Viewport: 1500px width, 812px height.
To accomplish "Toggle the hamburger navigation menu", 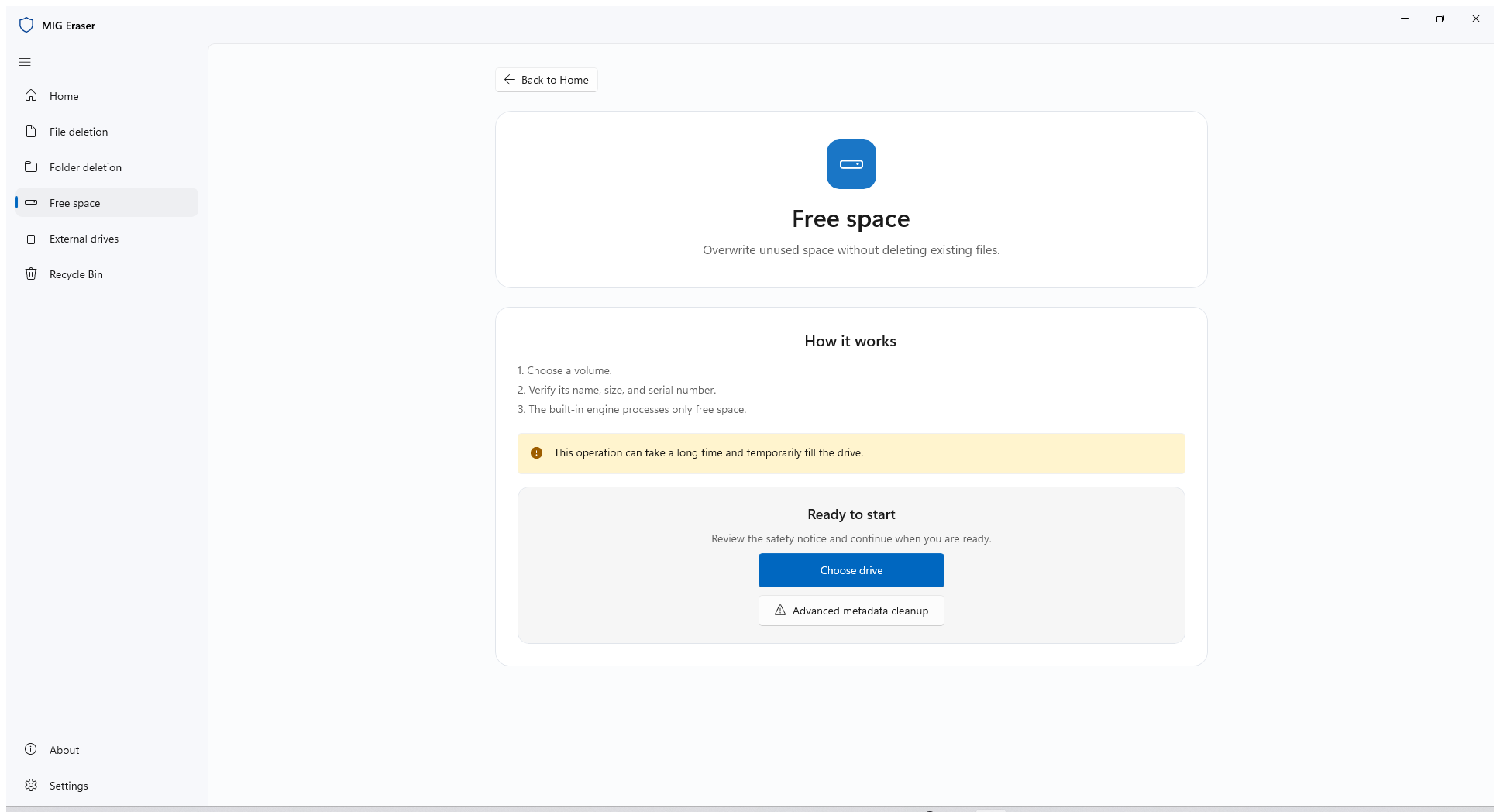I will (x=25, y=62).
